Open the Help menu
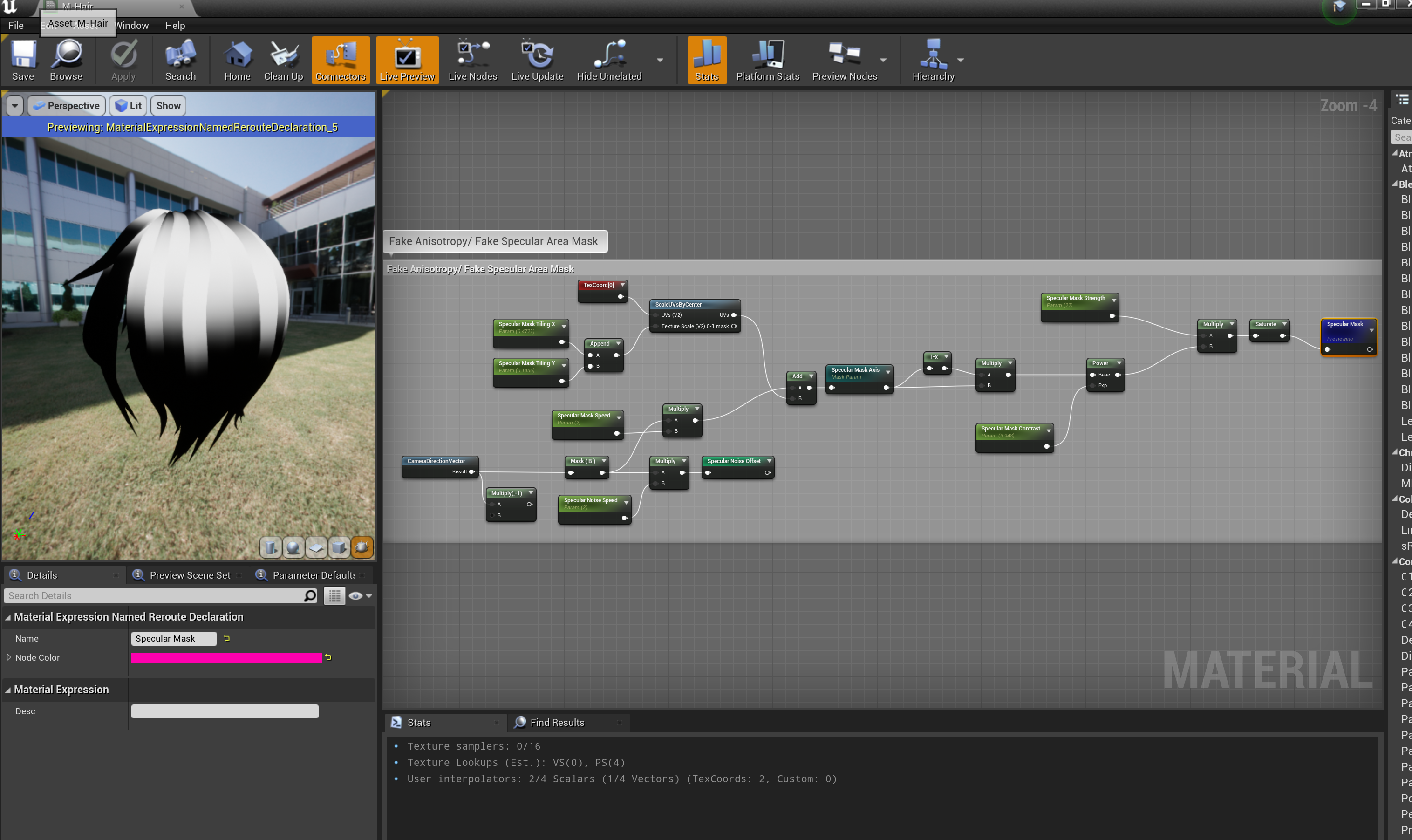Screen dimensions: 1412x840 point(175,26)
